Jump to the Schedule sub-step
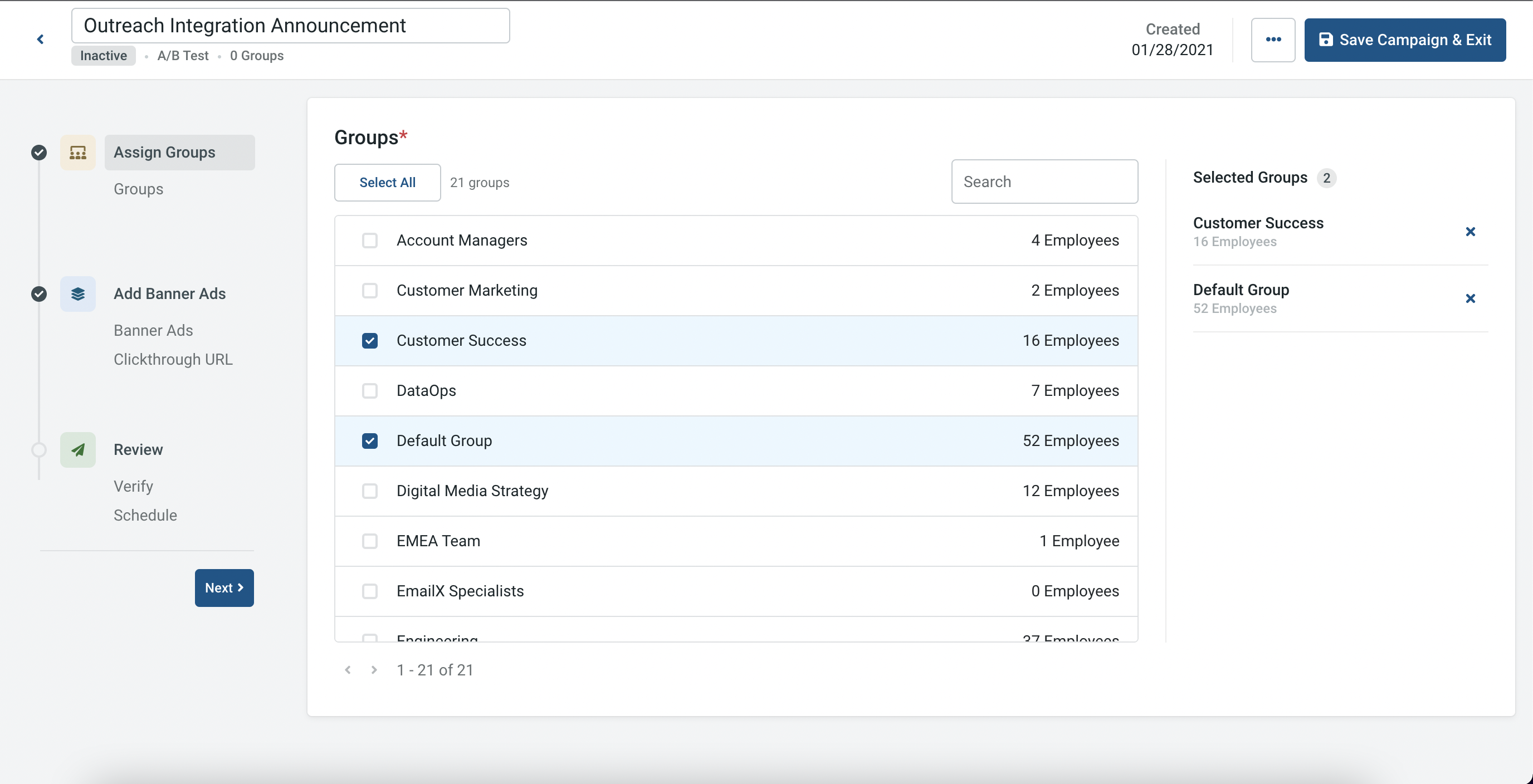 (145, 515)
